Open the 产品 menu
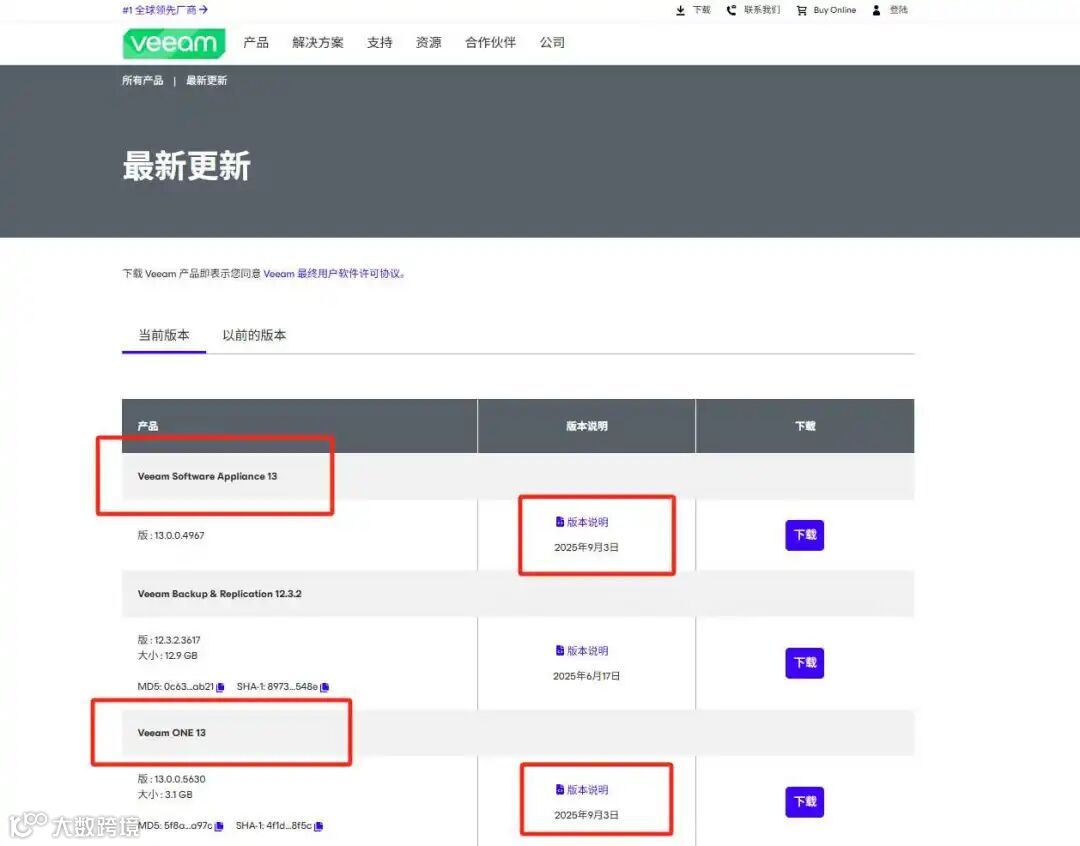This screenshot has width=1080, height=846. [256, 43]
